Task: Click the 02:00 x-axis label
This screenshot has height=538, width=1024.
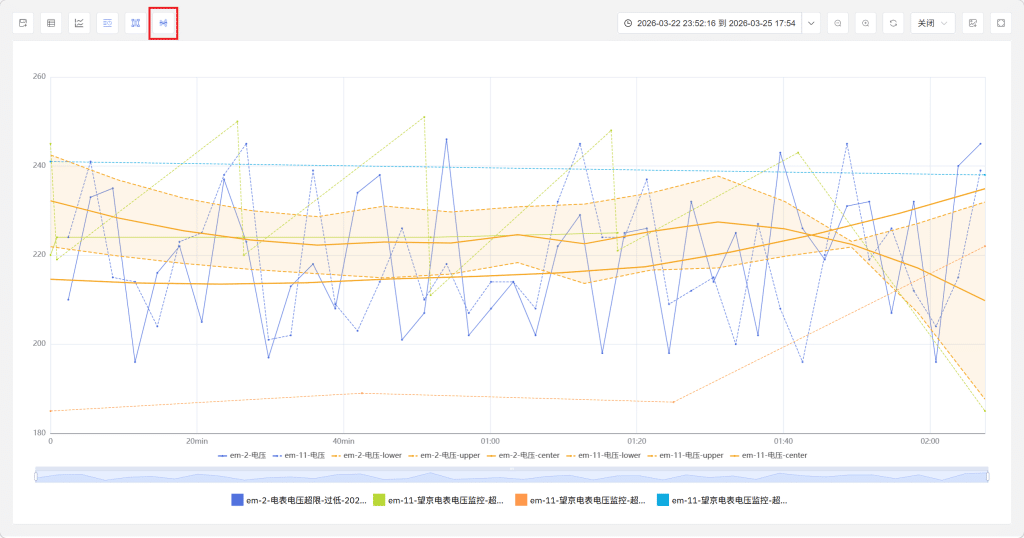Action: click(x=930, y=441)
